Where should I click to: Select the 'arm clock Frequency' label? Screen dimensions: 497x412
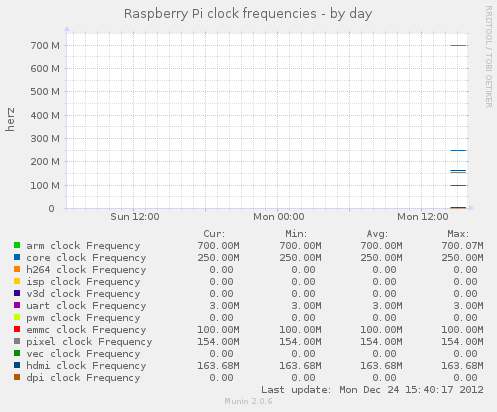coord(83,246)
